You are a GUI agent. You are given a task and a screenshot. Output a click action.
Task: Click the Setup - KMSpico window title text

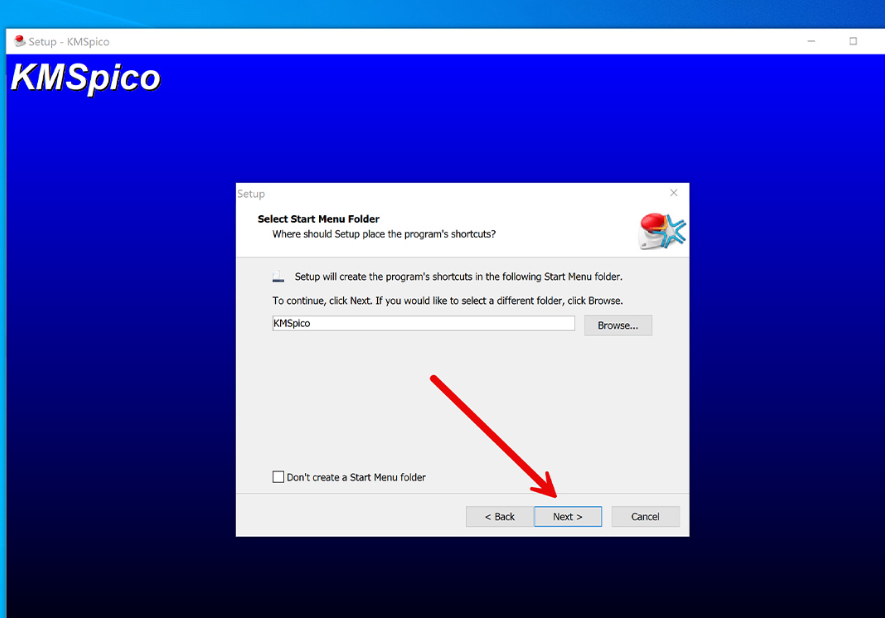point(69,42)
